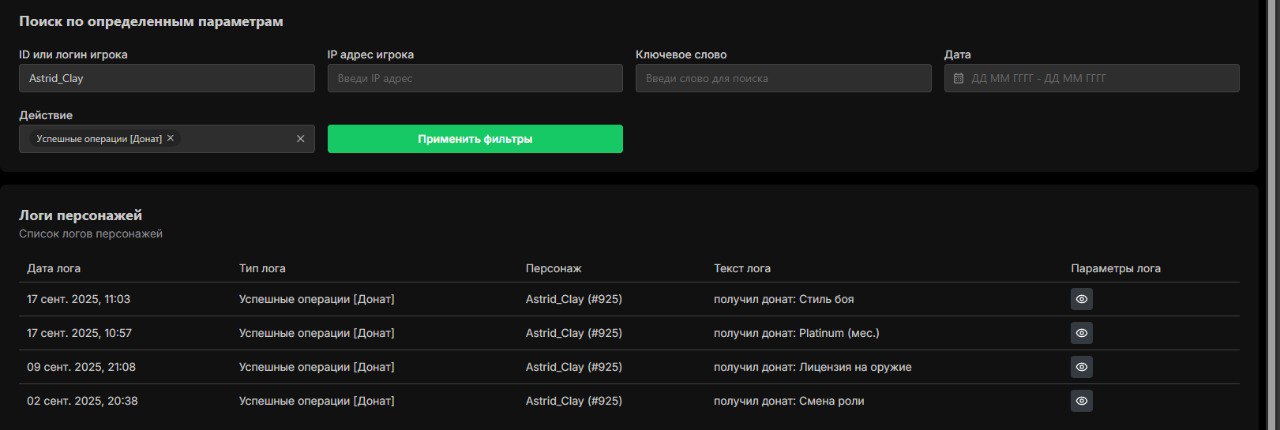Focus the ID или логин игрока field
This screenshot has width=1280, height=430.
click(x=167, y=78)
